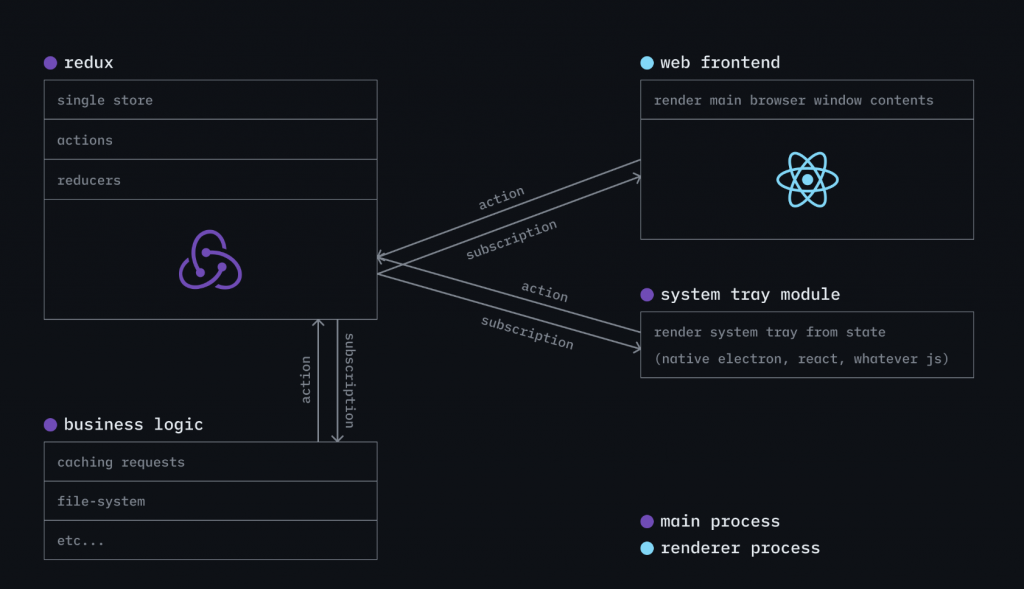Screen dimensions: 1024x589
Task: Select the web frontend heading
Action: (x=720, y=63)
